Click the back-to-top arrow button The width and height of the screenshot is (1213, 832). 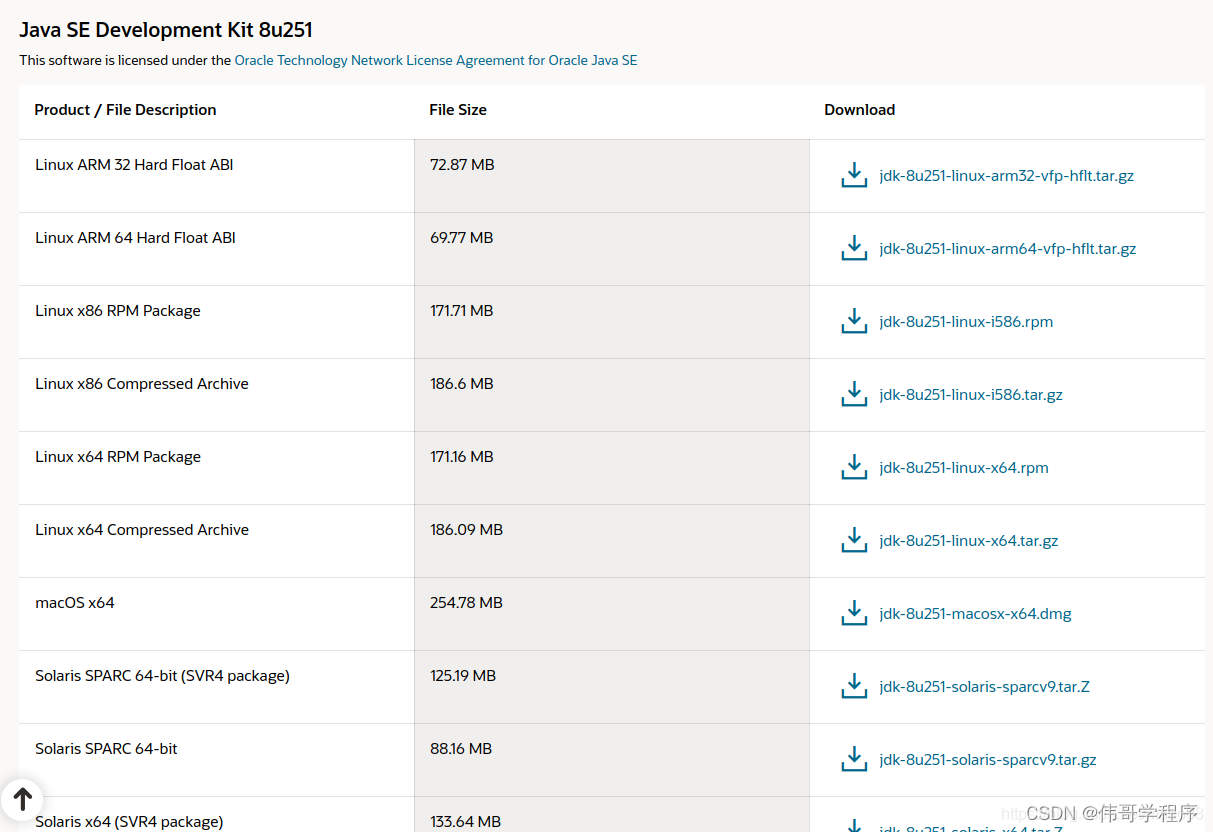pyautogui.click(x=22, y=799)
